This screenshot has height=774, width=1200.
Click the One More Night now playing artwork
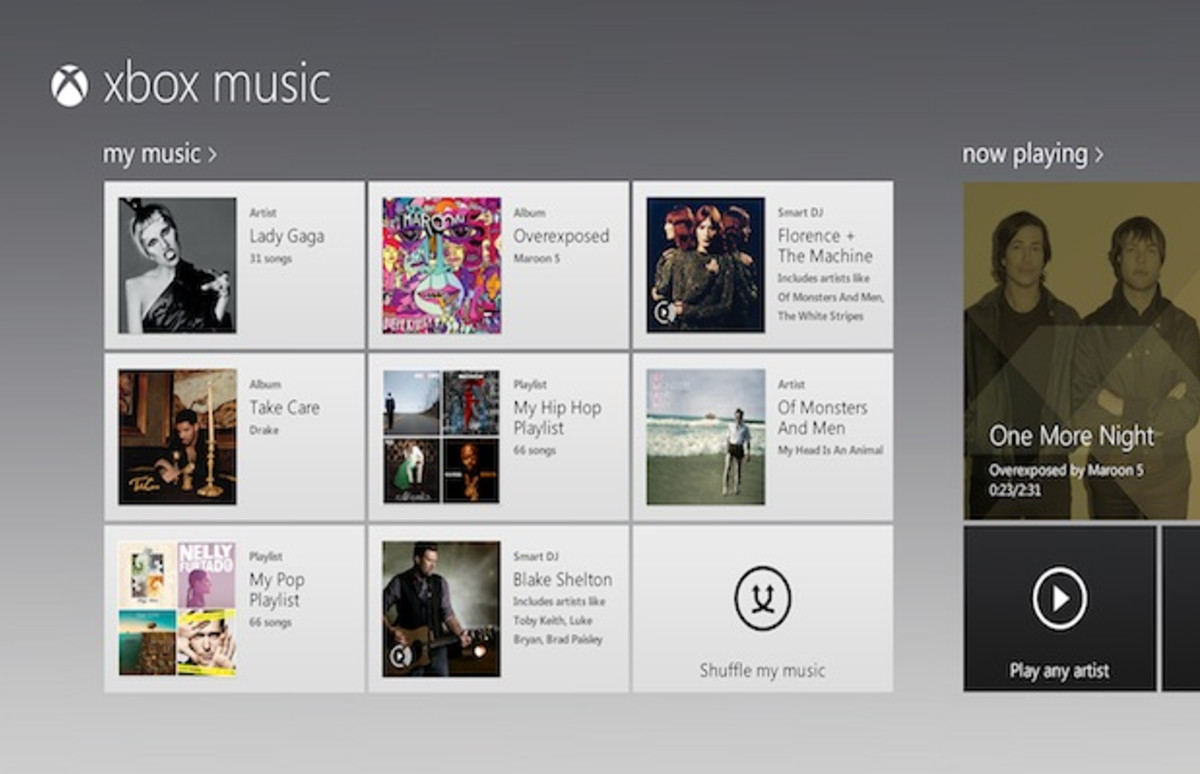pyautogui.click(x=1082, y=350)
